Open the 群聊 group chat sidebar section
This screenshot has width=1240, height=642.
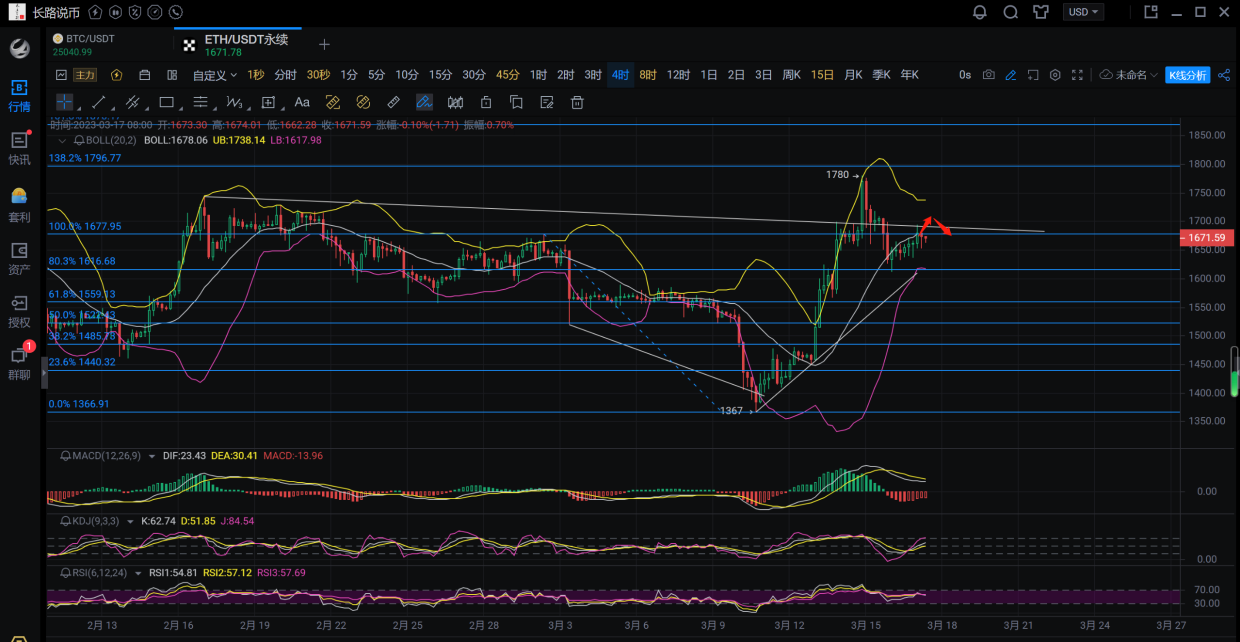click(x=19, y=363)
